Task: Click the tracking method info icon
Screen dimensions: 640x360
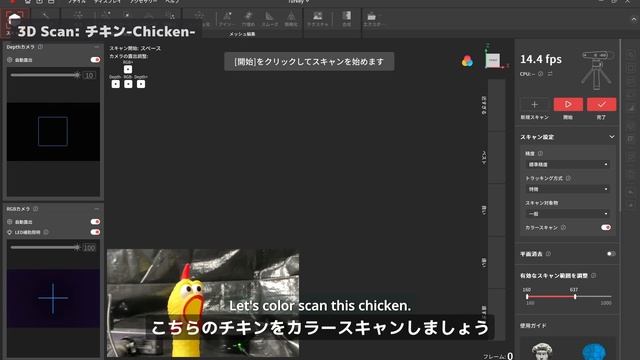Action: point(568,178)
